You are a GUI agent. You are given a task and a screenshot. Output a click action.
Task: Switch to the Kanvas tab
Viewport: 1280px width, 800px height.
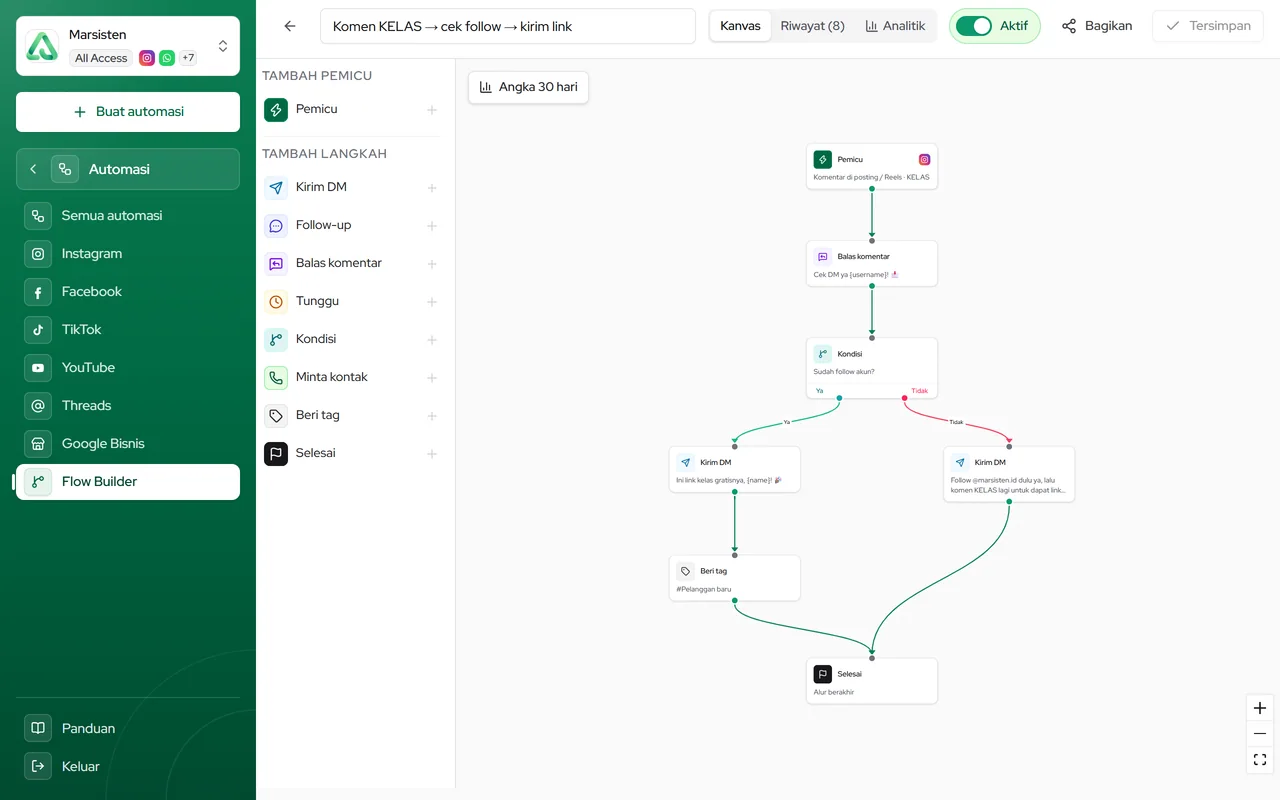pyautogui.click(x=740, y=26)
